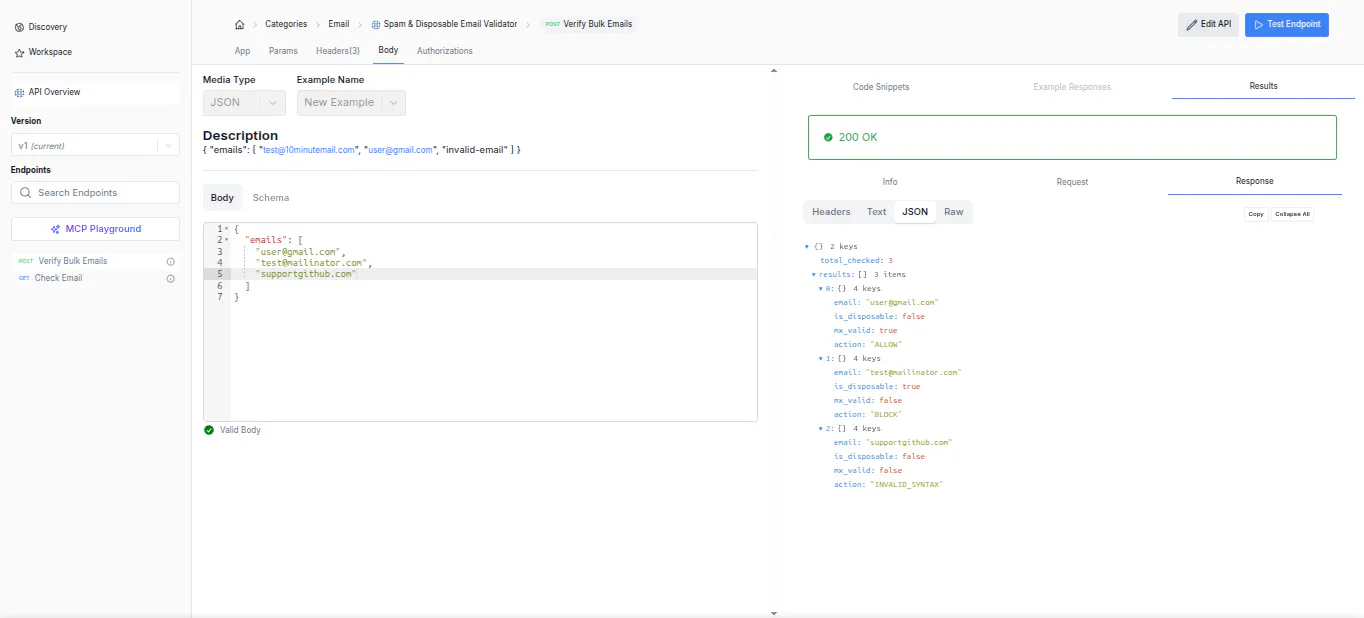Open the MCP Playground button

pyautogui.click(x=95, y=229)
